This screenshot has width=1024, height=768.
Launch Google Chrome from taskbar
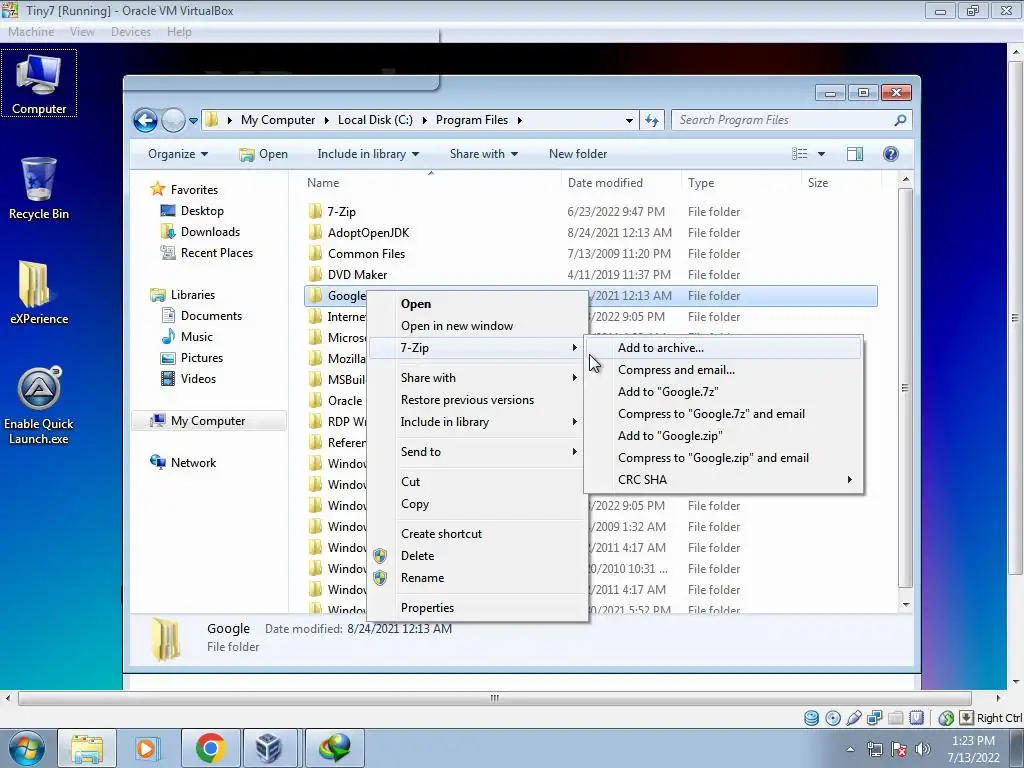tap(210, 748)
